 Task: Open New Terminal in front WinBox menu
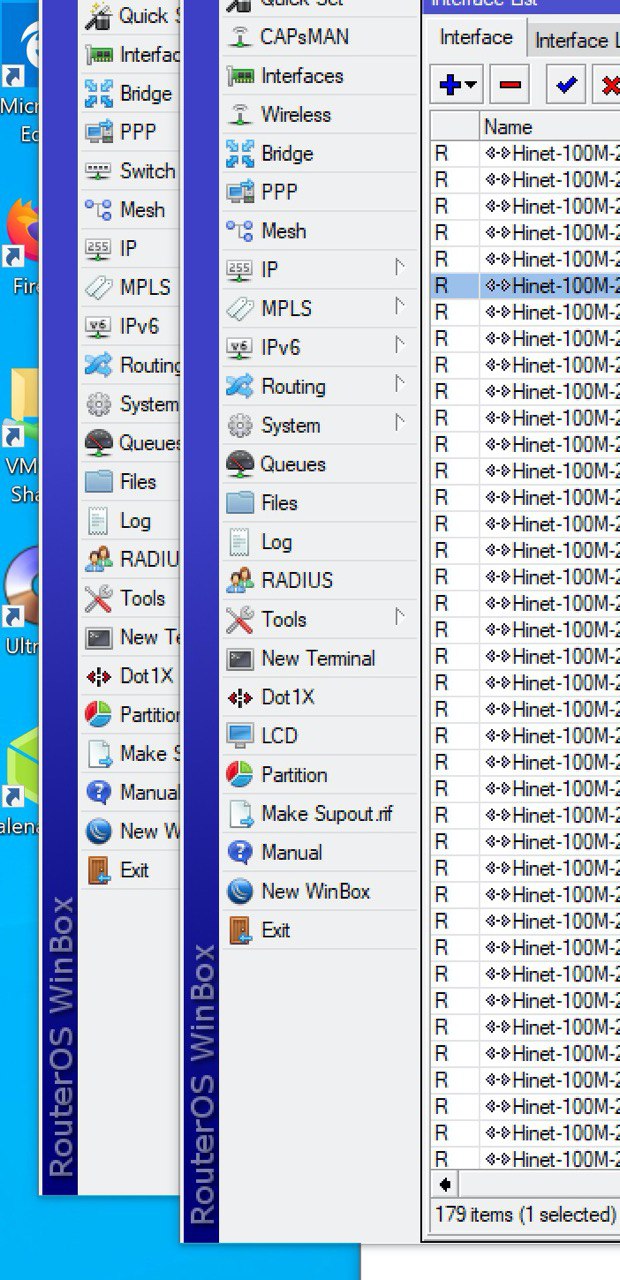(320, 658)
